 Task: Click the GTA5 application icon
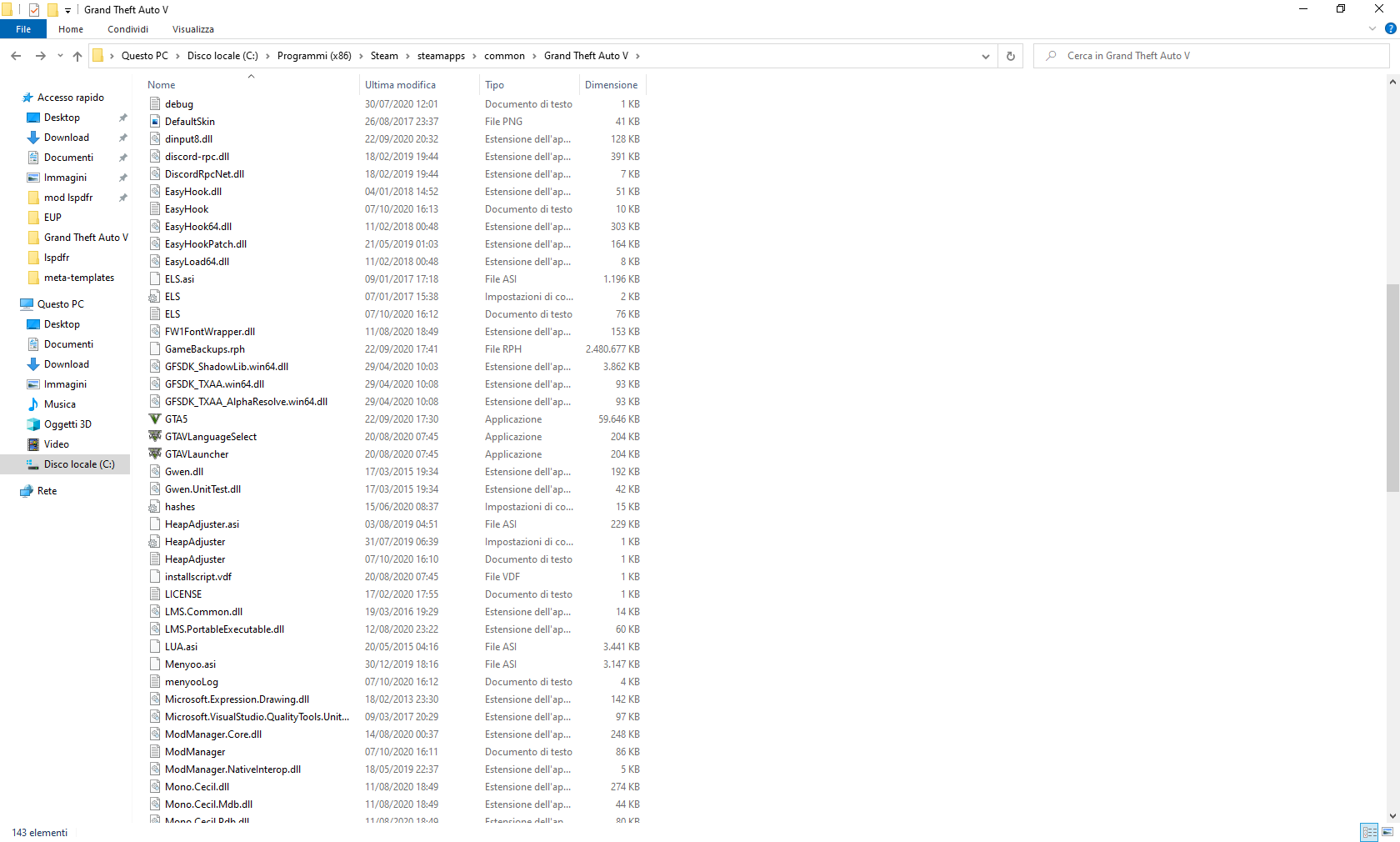tap(155, 419)
